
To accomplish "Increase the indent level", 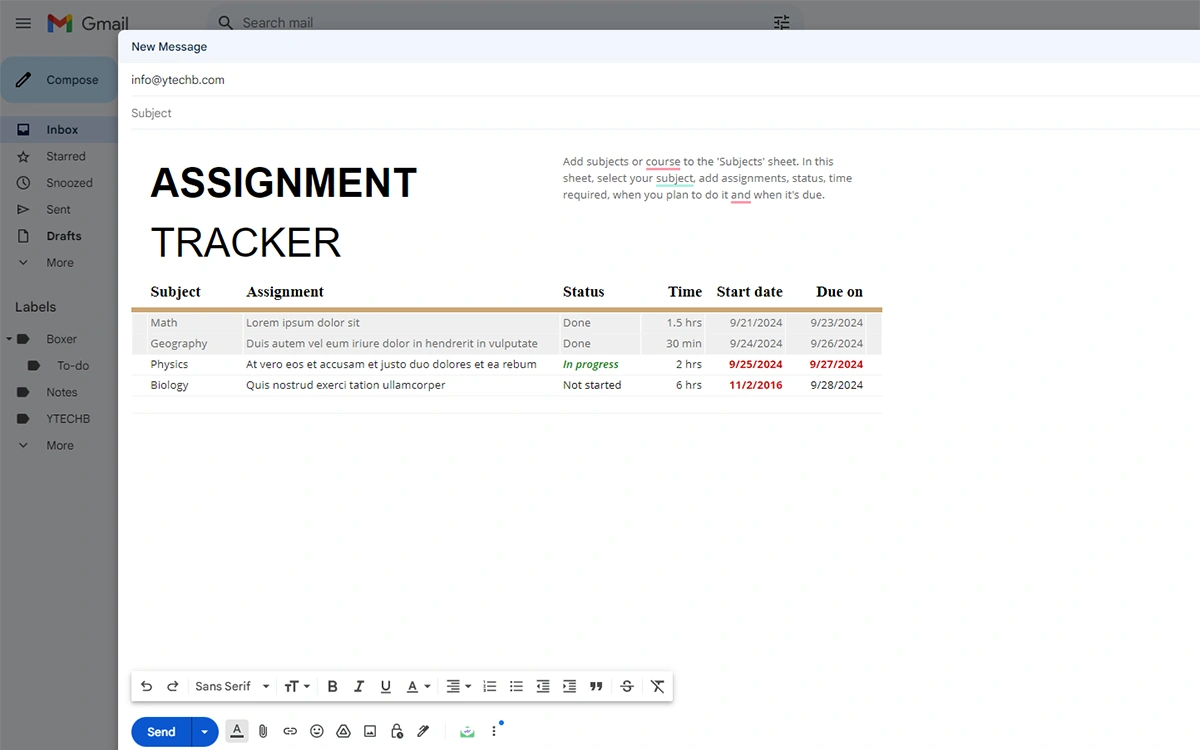I will pyautogui.click(x=569, y=686).
